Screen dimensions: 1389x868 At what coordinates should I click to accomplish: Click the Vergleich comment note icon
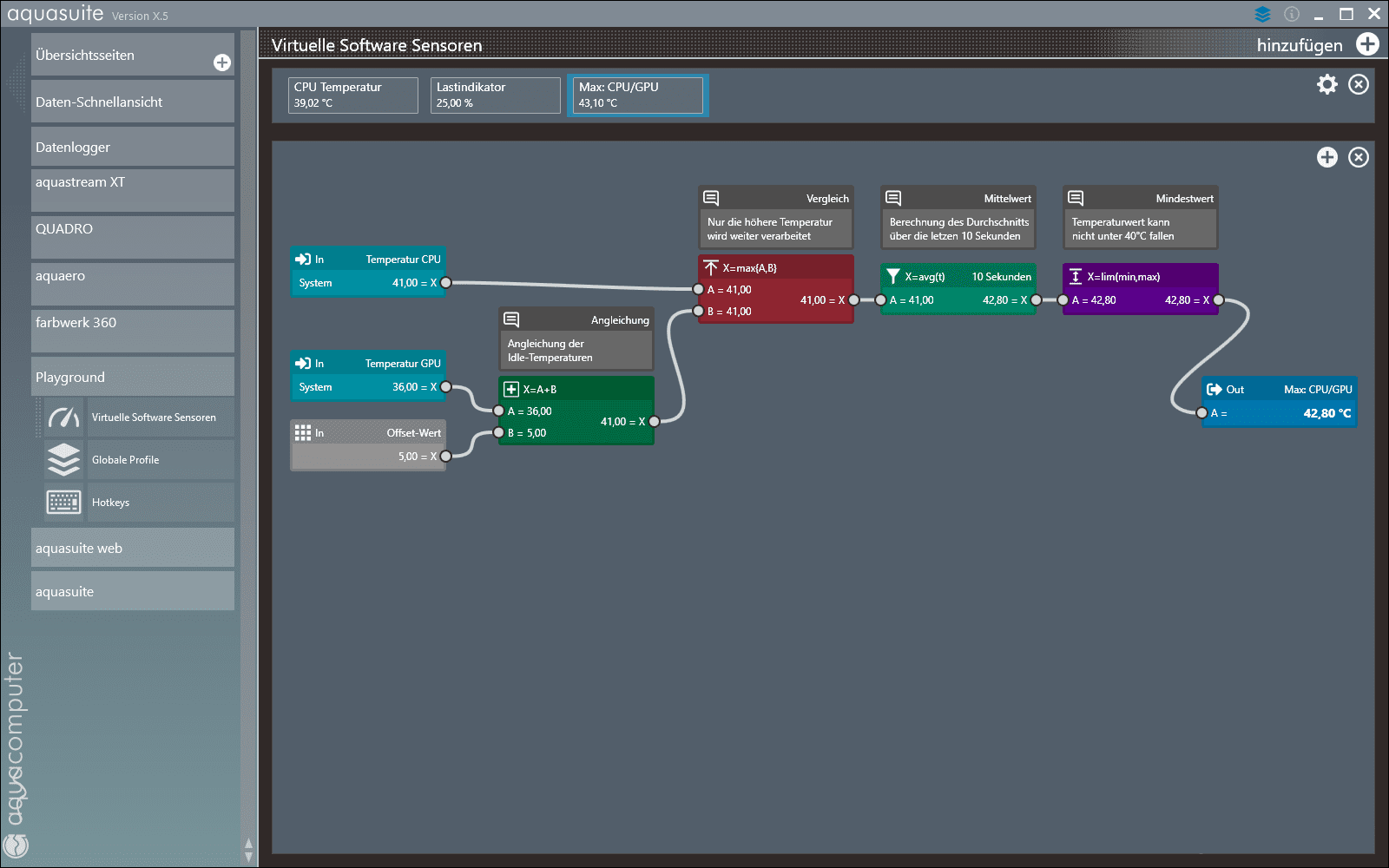711,198
